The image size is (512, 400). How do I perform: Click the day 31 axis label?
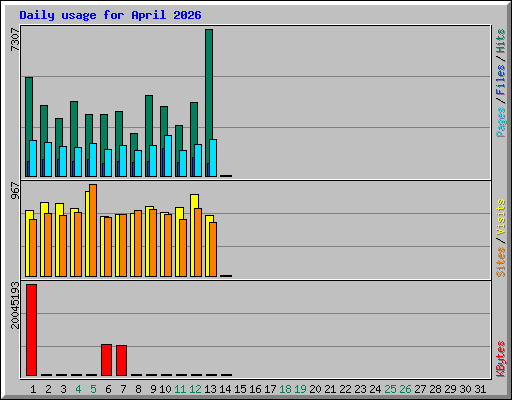480,389
